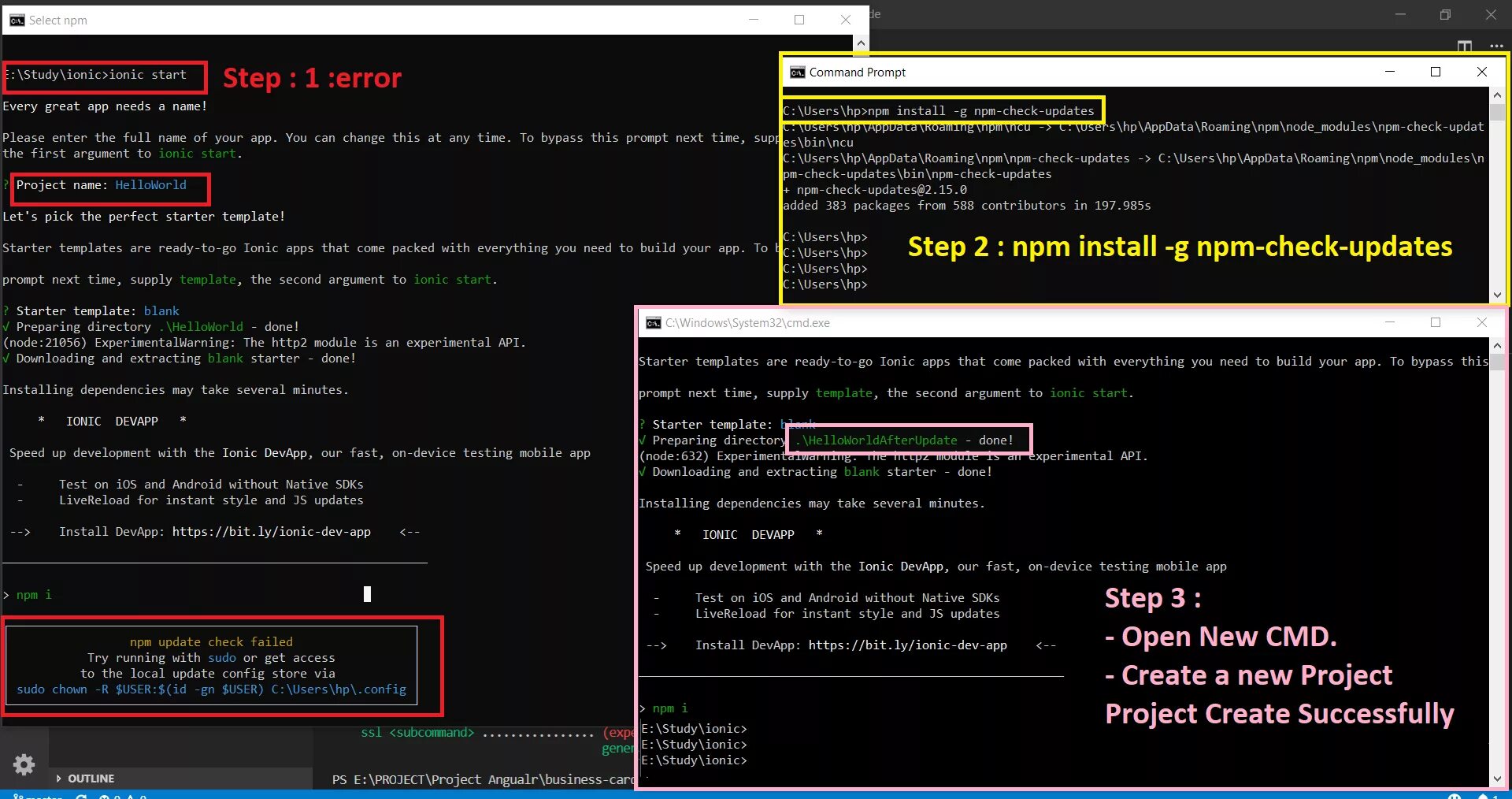The height and width of the screenshot is (799, 1512).
Task: Click the scroll up arrow in Select npm window
Action: pyautogui.click(x=861, y=43)
